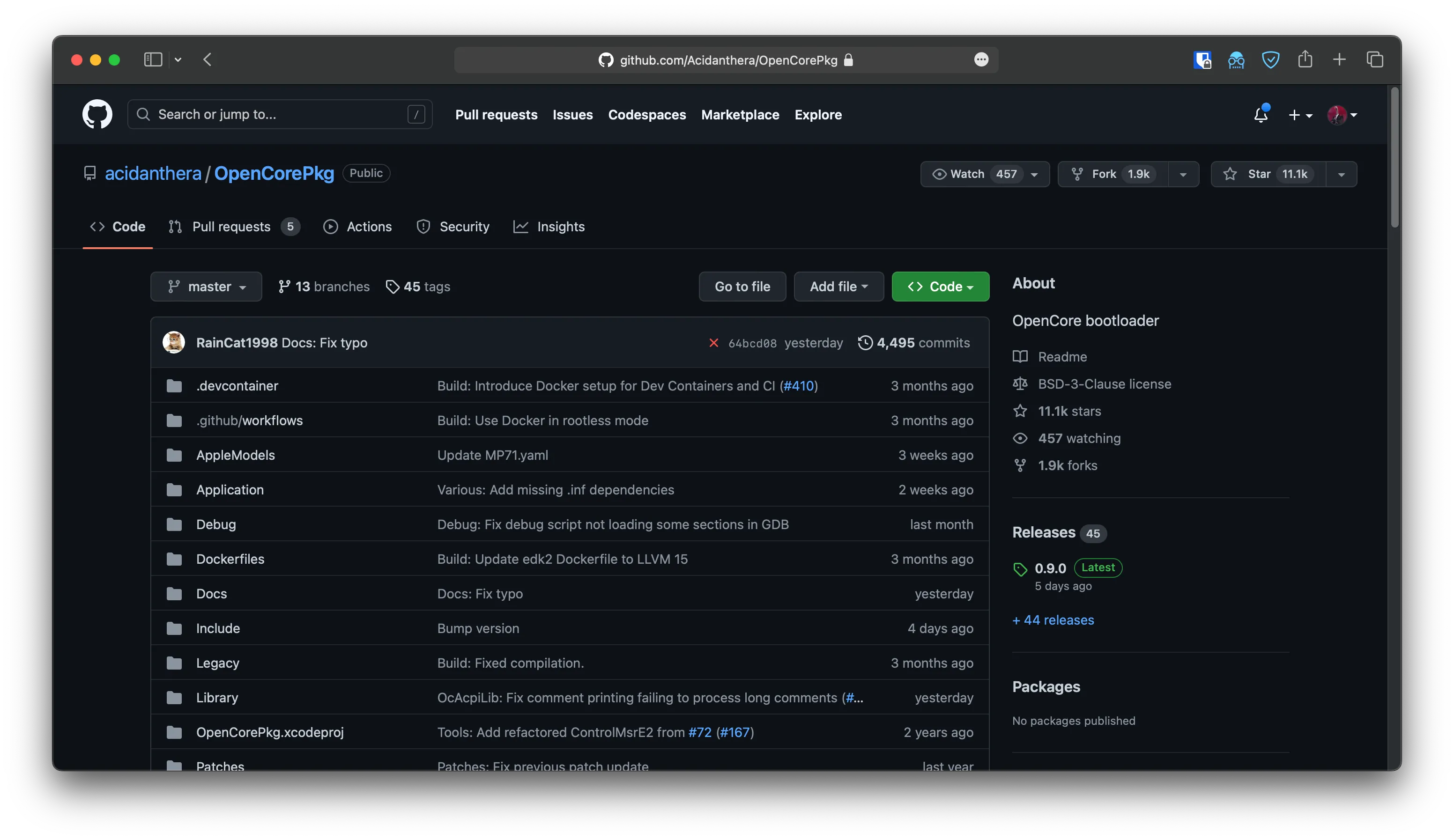Switch to the Security tab

[453, 227]
